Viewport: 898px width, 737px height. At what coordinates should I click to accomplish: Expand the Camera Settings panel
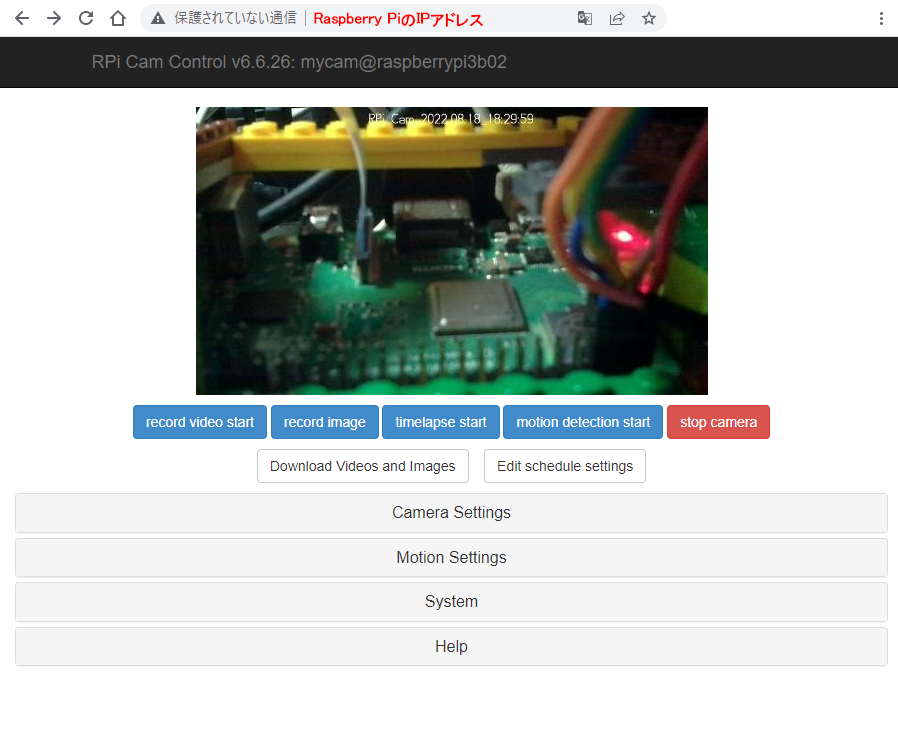[451, 513]
